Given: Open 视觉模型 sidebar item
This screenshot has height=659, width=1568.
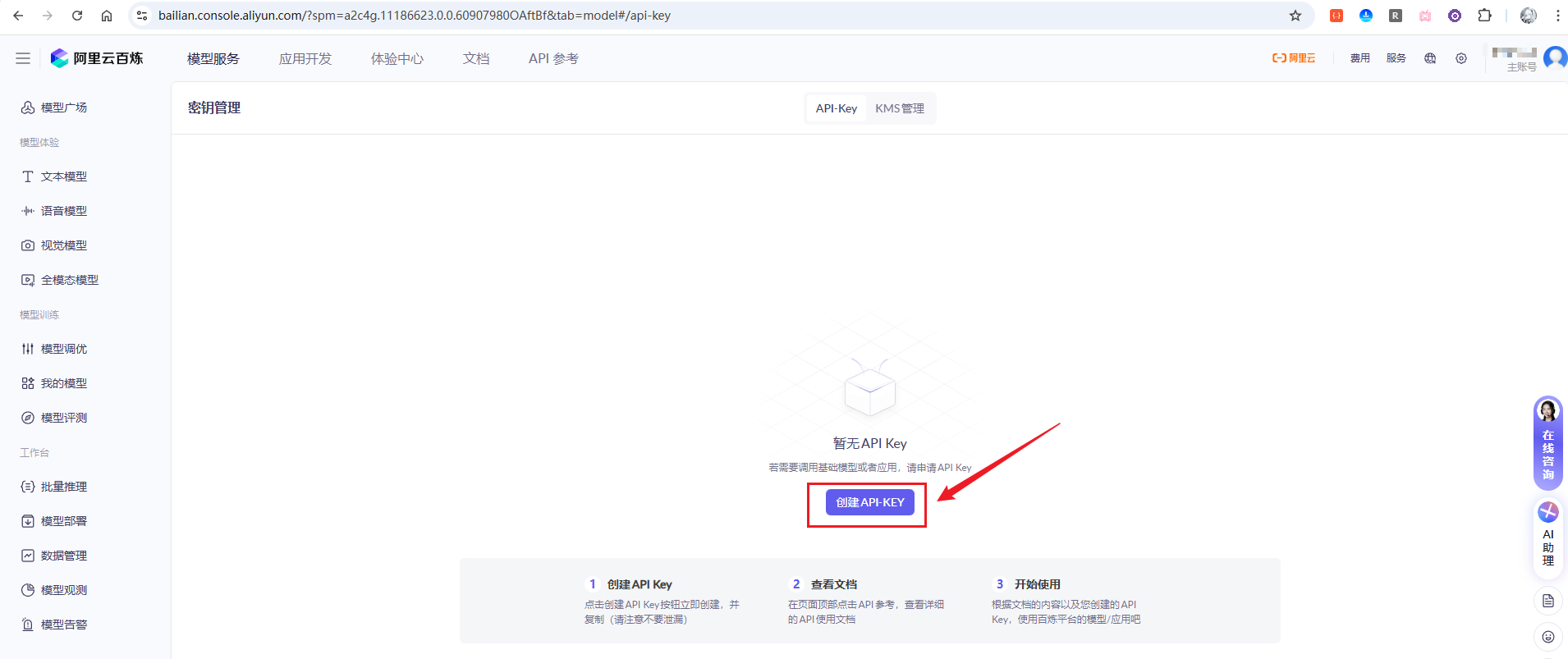Looking at the screenshot, I should (63, 245).
